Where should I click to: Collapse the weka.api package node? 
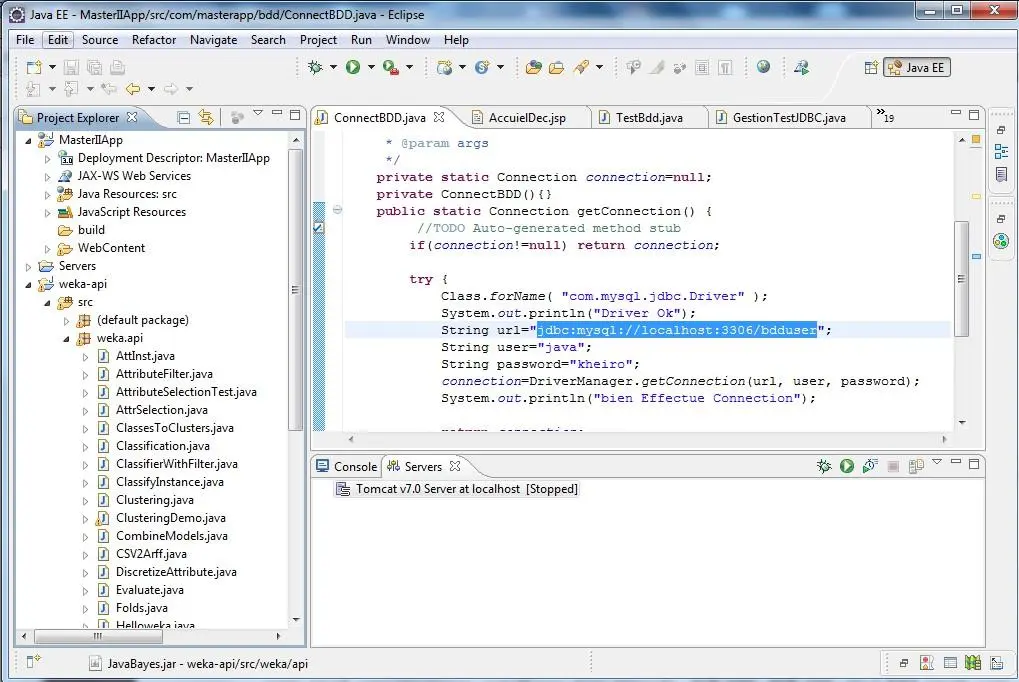(66, 338)
